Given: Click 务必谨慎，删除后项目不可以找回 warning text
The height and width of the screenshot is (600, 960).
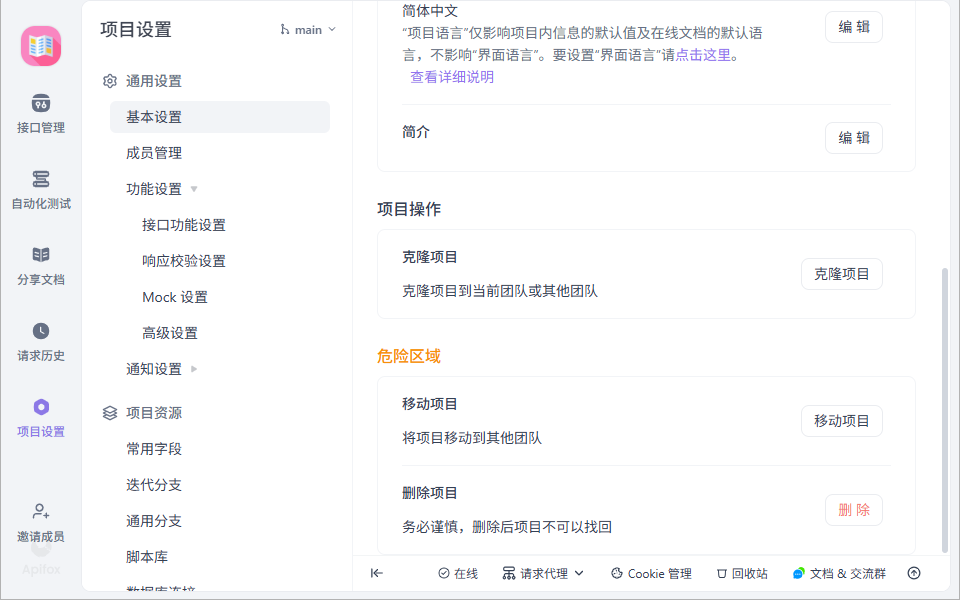Looking at the screenshot, I should coord(507,527).
